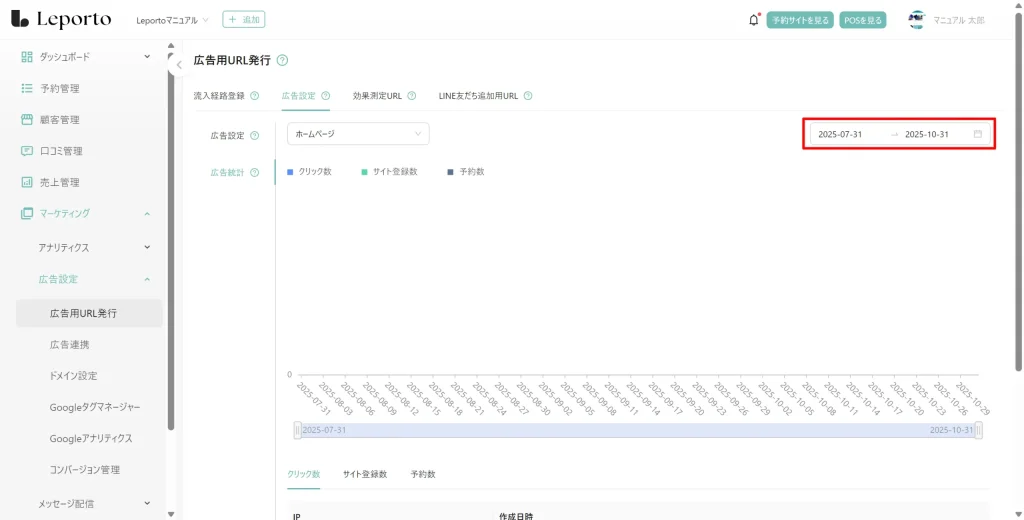1024x520 pixels.
Task: Switch to the 流入経路登録 tab
Action: pos(219,96)
